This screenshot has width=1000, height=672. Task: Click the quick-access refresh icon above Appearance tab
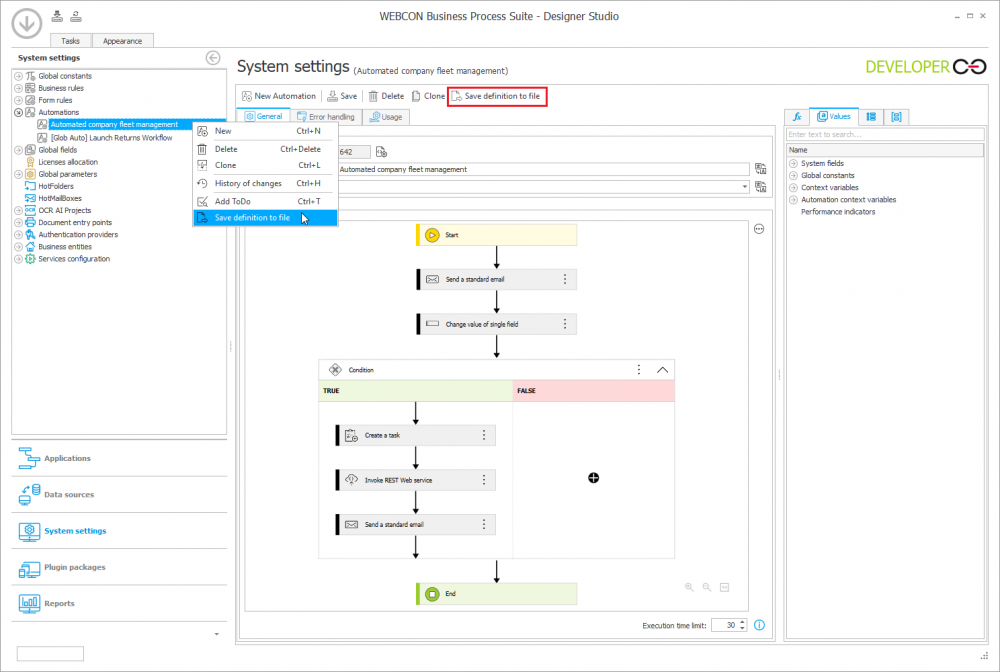click(x=76, y=17)
